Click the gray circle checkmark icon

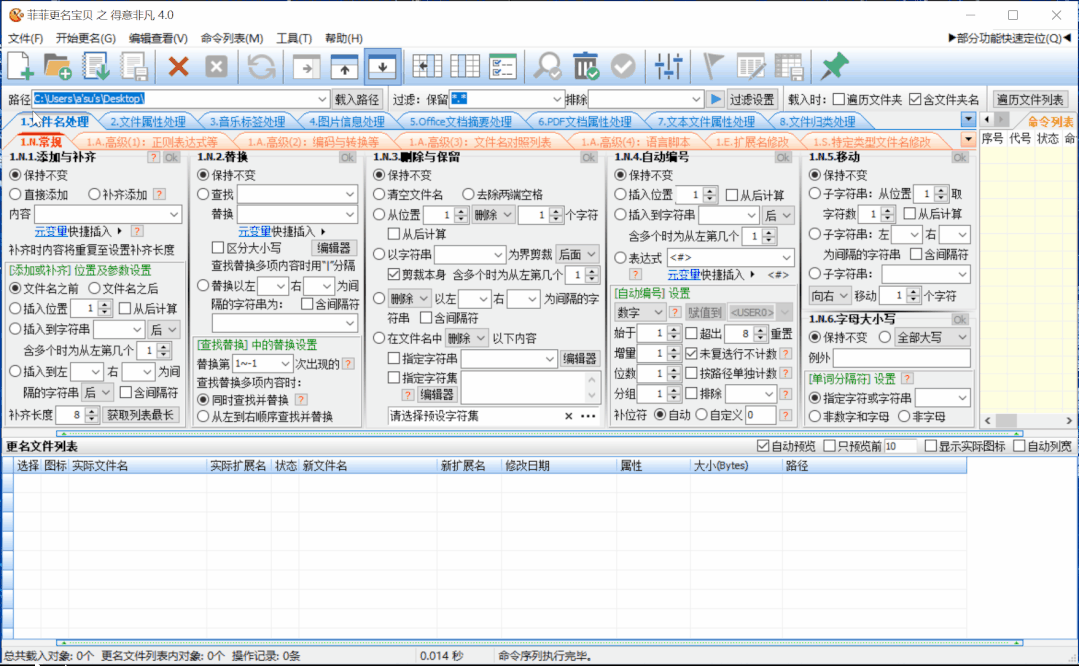tap(623, 66)
